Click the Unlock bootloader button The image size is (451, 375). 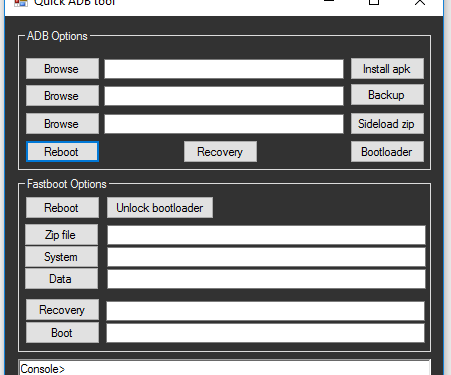160,208
